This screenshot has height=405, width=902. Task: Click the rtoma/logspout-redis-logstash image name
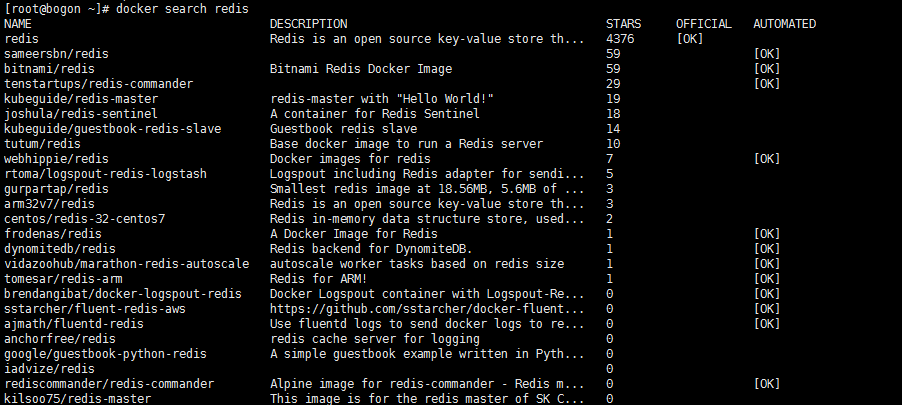pos(105,173)
